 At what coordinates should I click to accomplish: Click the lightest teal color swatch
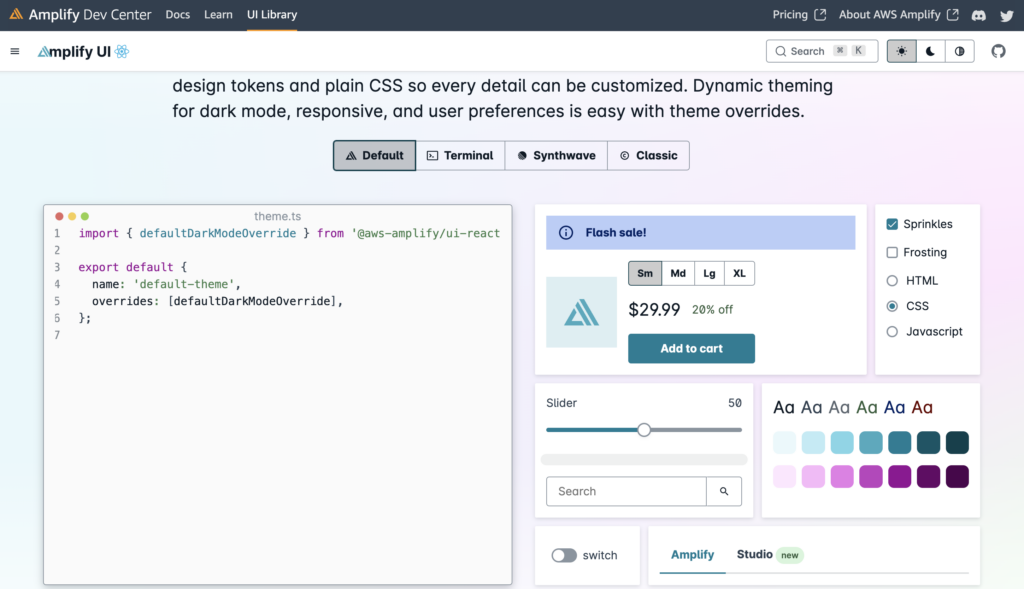tap(784, 442)
